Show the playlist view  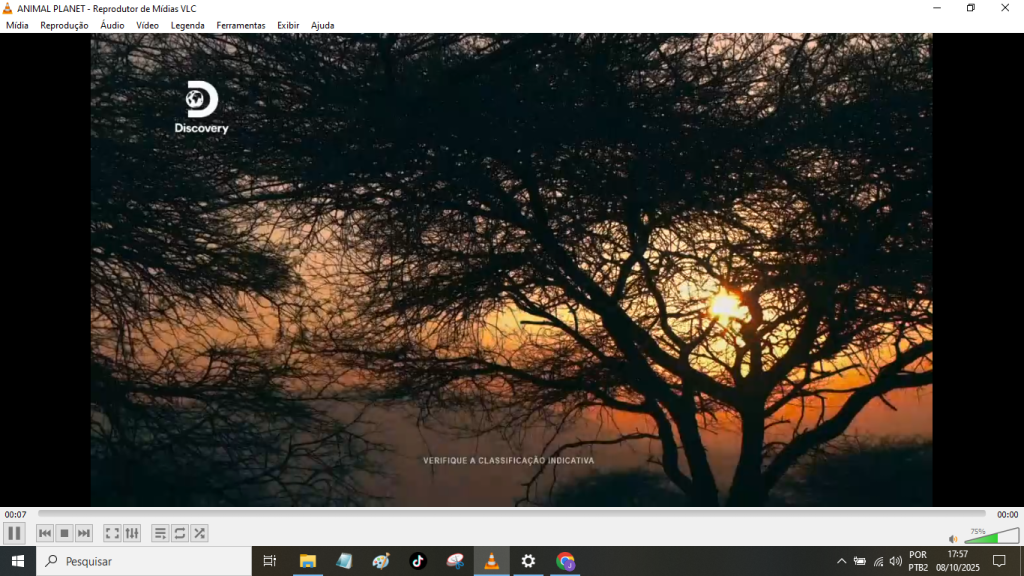coord(160,533)
